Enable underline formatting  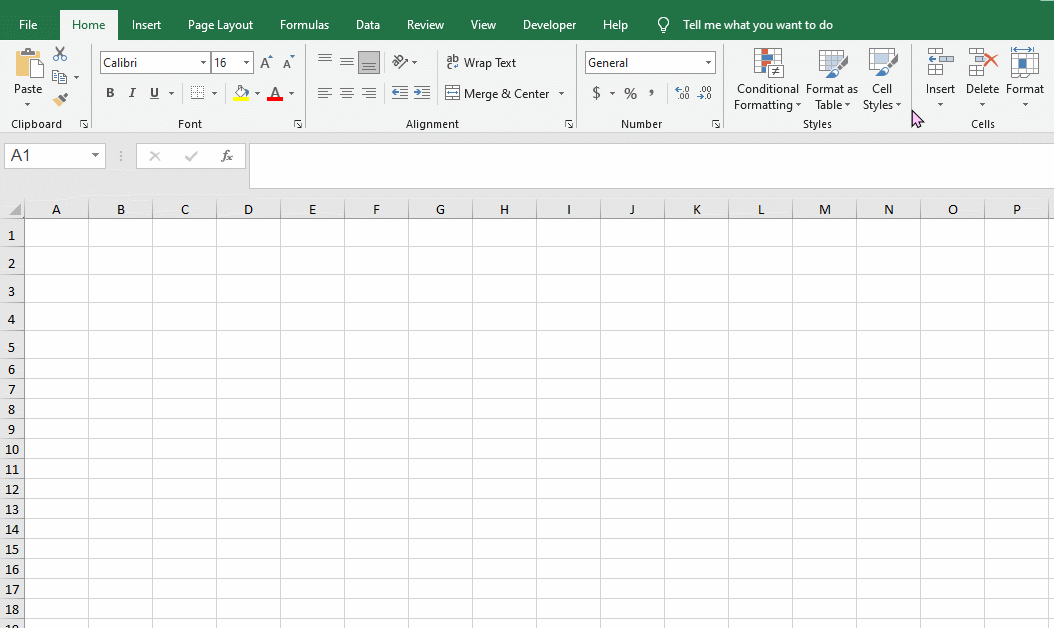[x=155, y=93]
